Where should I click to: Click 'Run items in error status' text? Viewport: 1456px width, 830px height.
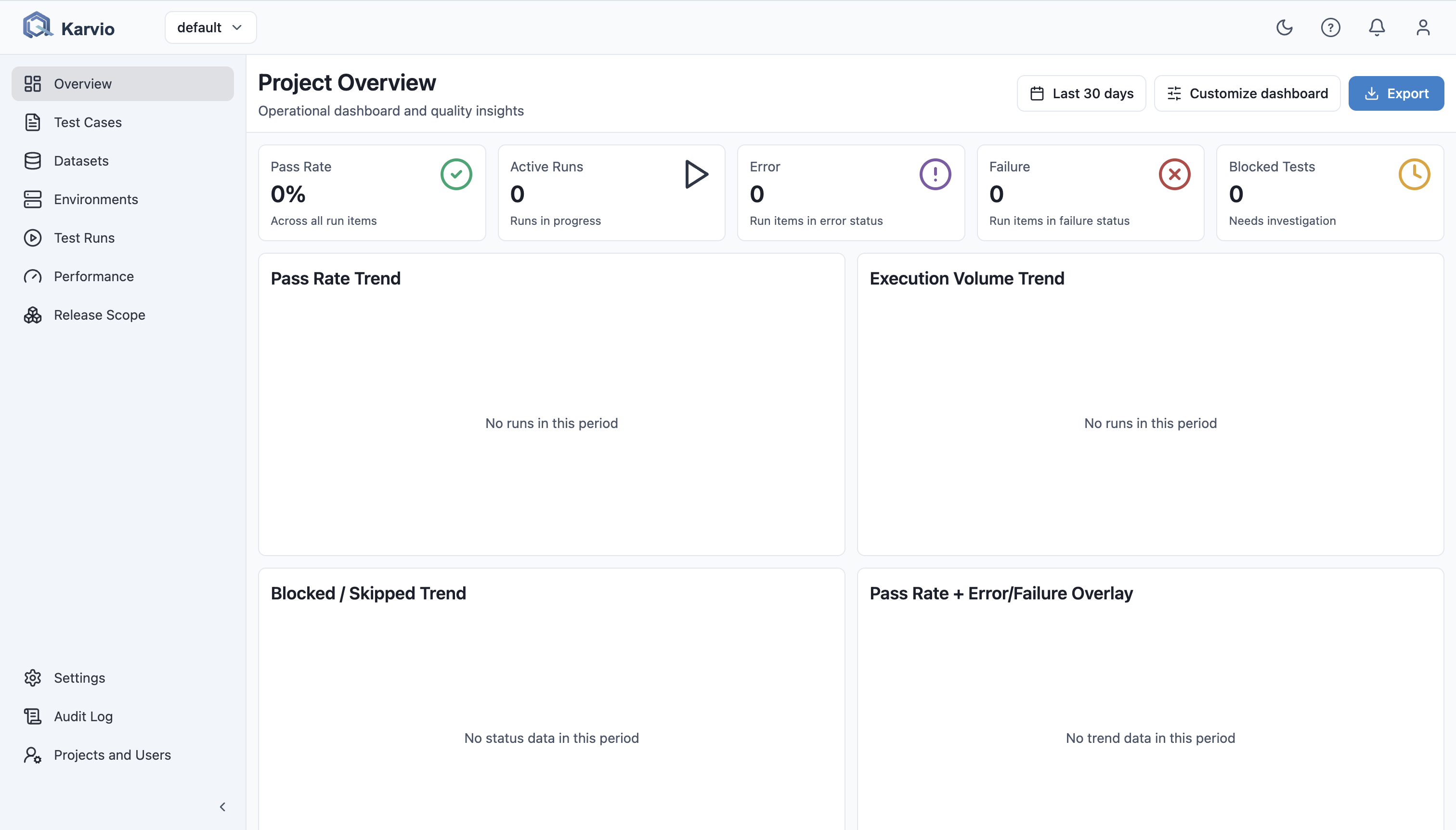point(816,220)
